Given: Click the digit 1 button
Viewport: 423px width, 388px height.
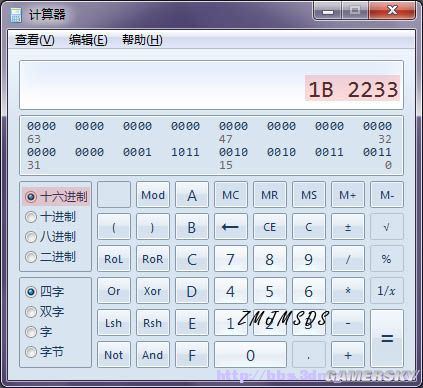Looking at the screenshot, I should click(x=231, y=323).
